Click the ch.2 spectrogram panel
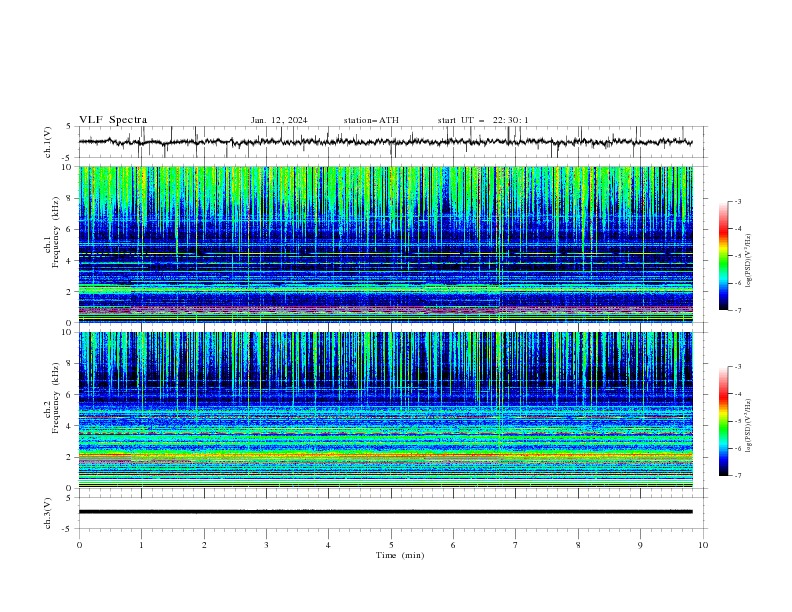 [x=385, y=410]
